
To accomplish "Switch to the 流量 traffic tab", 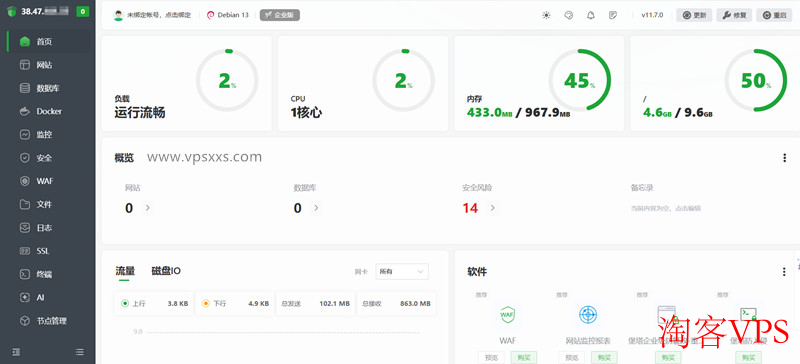I will 125,271.
